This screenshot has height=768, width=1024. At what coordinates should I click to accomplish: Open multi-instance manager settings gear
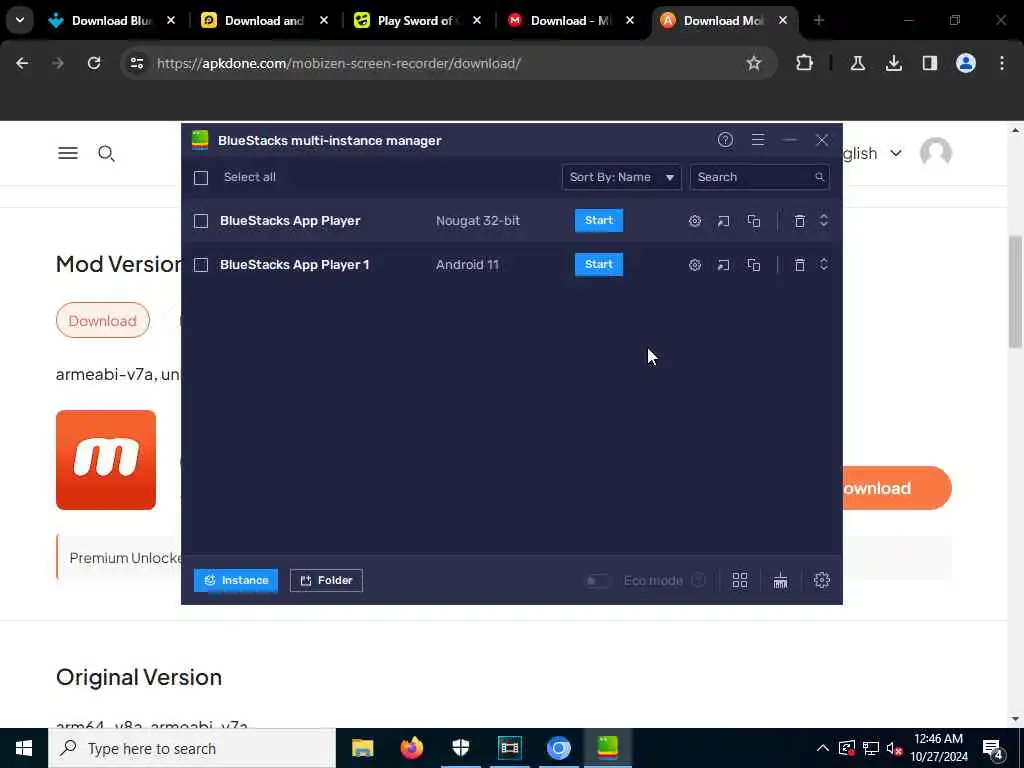822,580
